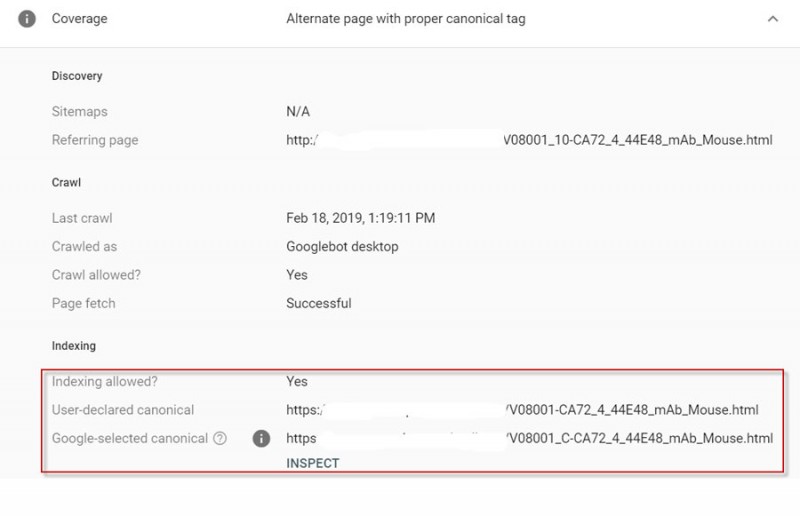
Task: Click the Sitemaps 'N/A' value
Action: [298, 112]
